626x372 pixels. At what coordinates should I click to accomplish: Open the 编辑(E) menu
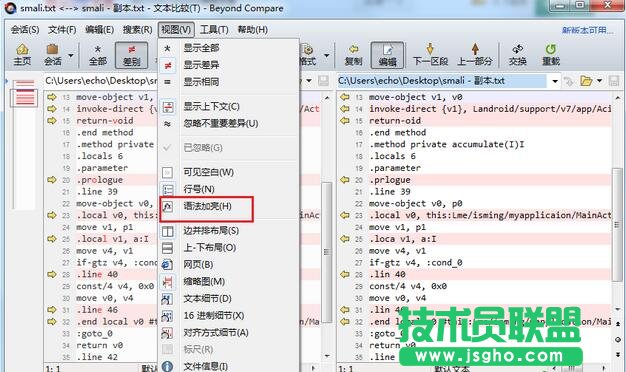coord(99,30)
